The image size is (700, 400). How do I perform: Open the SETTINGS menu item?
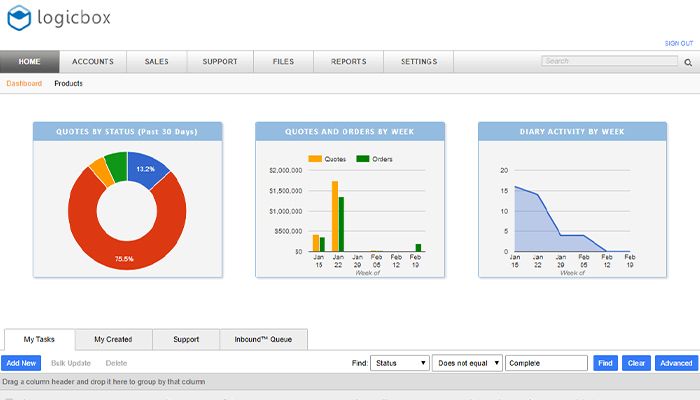coord(419,62)
